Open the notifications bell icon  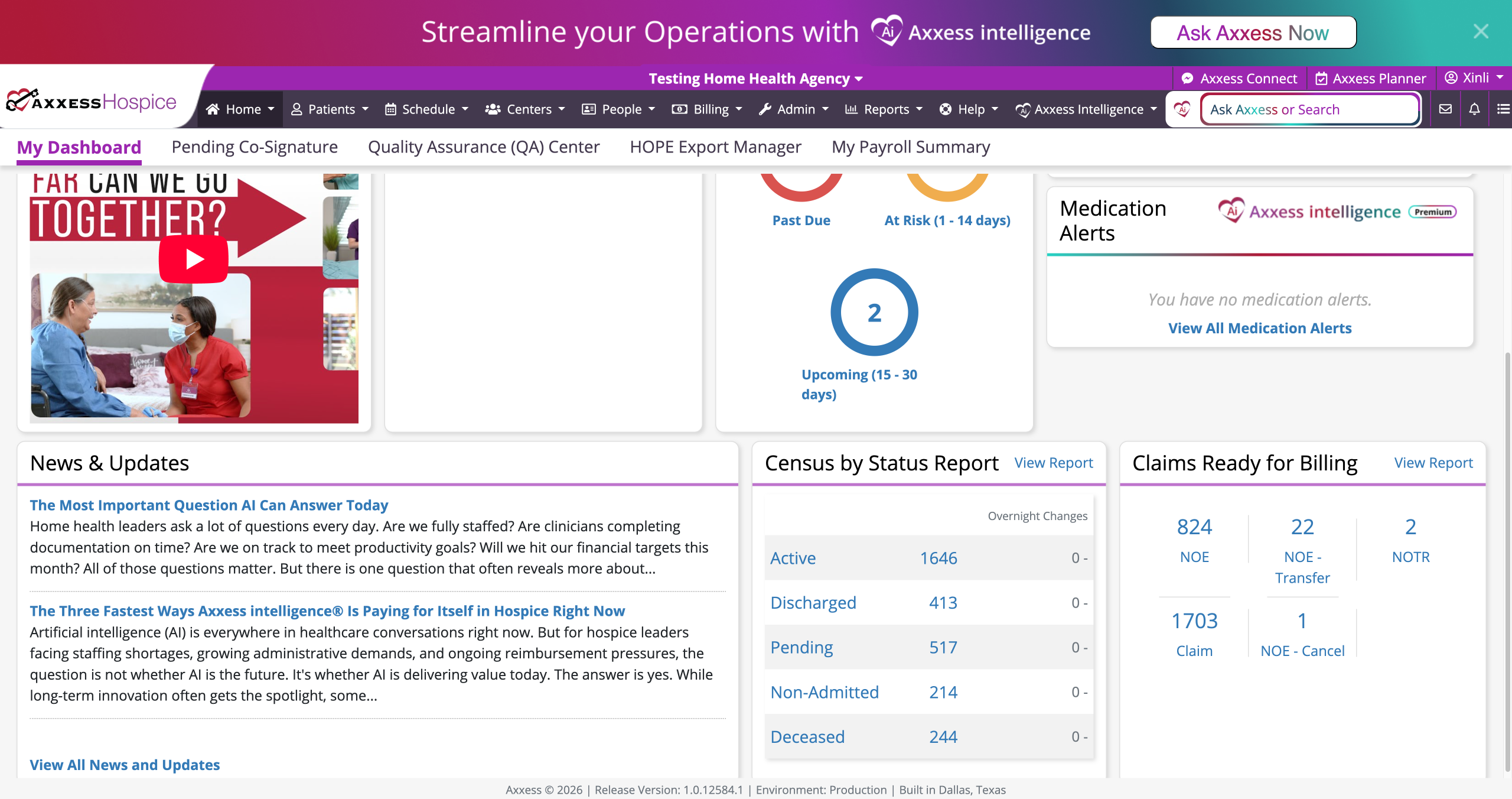click(1475, 109)
